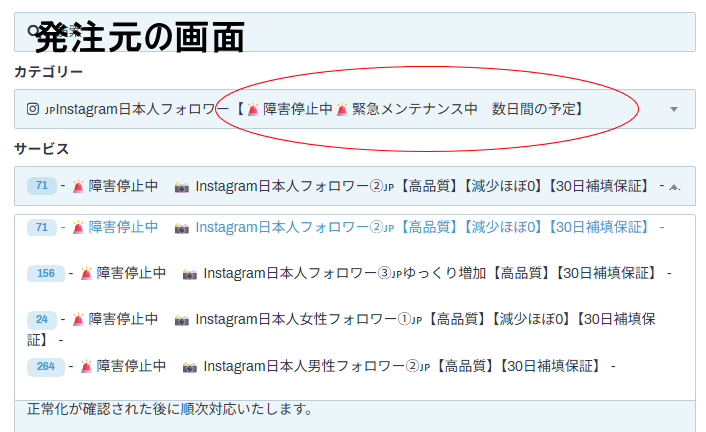706x432 pixels.
Task: Open the category dropdown arrow
Action: pyautogui.click(x=674, y=109)
